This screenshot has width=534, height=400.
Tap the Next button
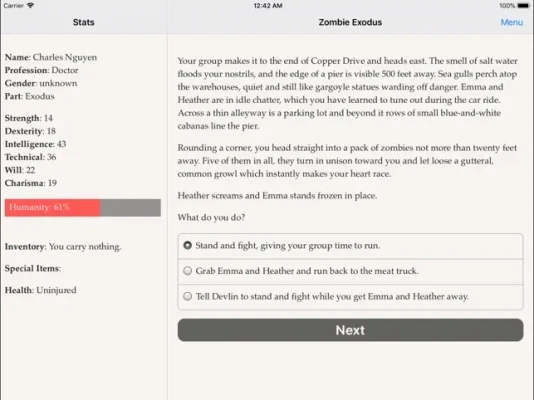coord(350,330)
